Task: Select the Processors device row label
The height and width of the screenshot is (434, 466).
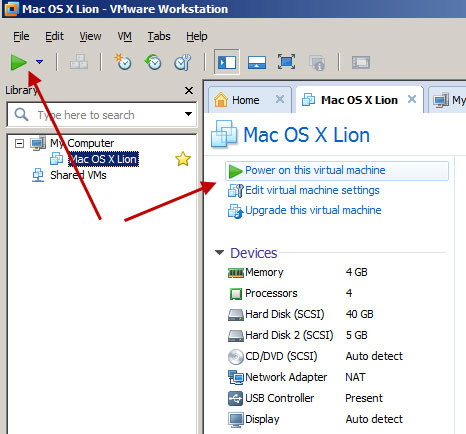Action: 271,293
